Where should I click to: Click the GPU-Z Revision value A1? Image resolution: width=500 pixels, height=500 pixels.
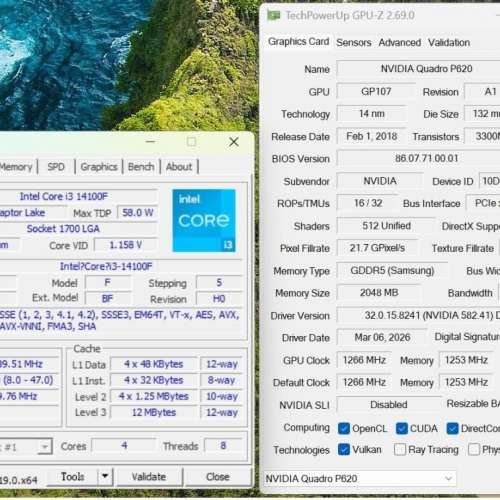[x=482, y=91]
